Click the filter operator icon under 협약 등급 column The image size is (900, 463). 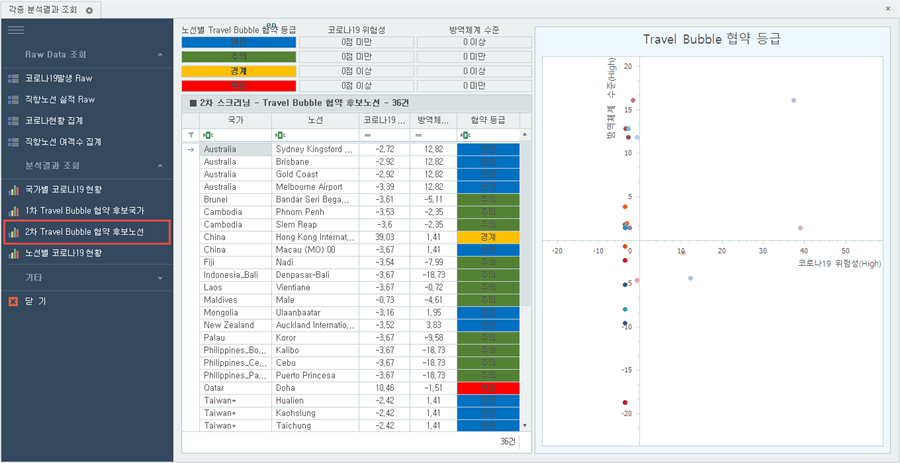tap(465, 134)
